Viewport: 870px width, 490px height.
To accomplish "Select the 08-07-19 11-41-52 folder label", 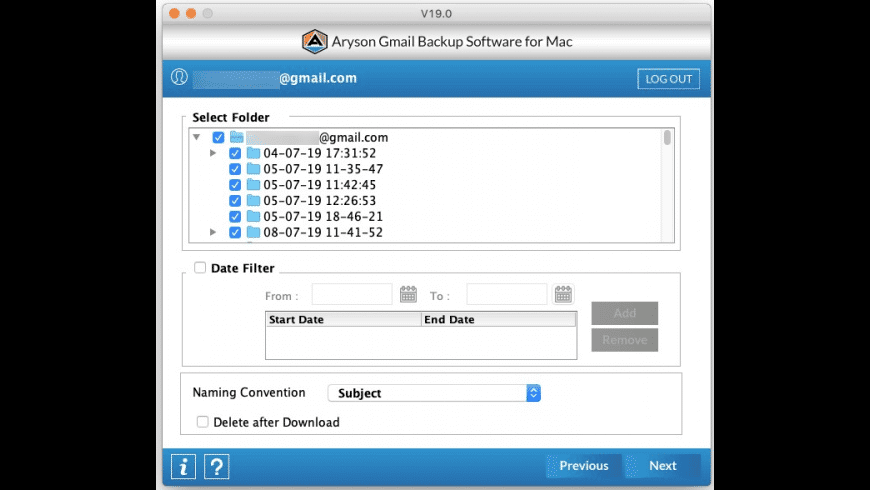I will click(323, 232).
